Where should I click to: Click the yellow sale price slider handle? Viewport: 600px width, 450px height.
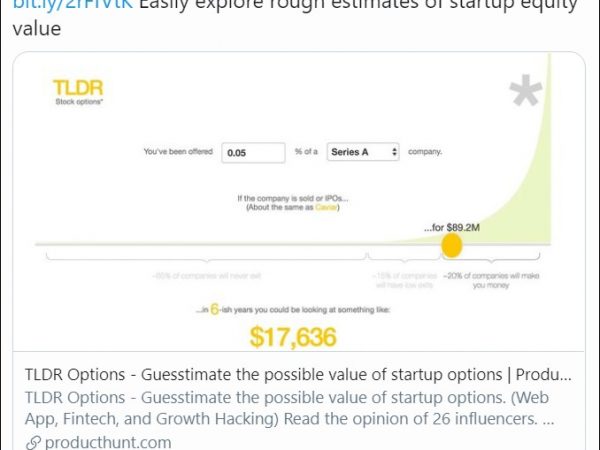(452, 244)
